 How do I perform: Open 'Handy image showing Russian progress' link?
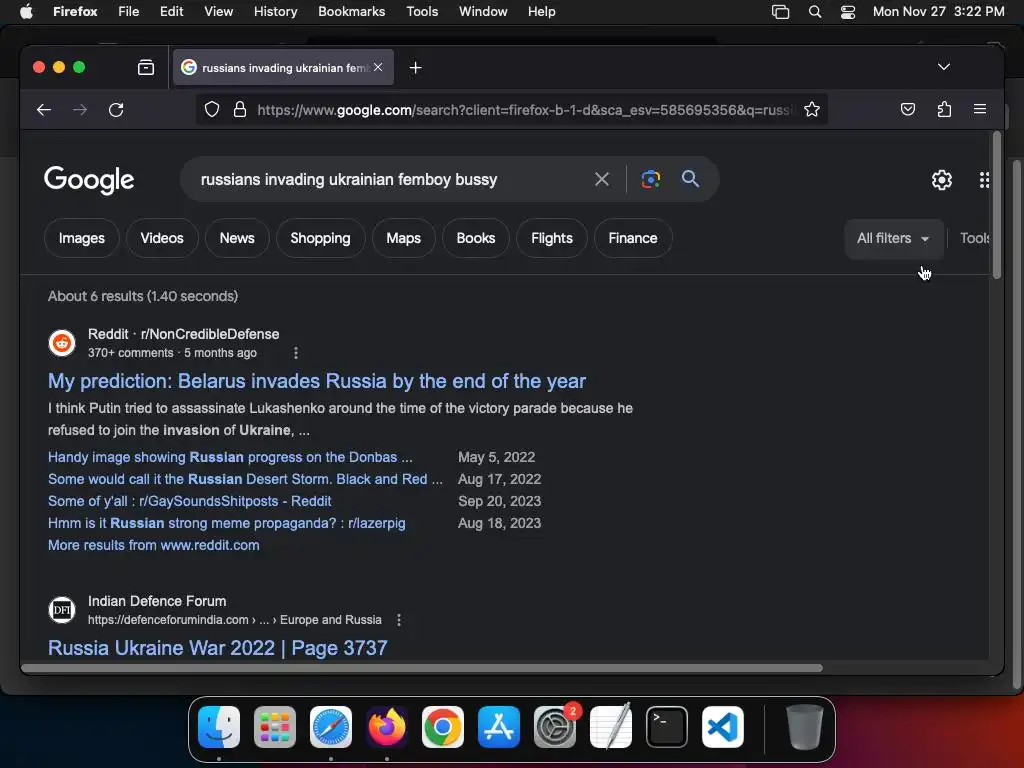[x=230, y=457]
